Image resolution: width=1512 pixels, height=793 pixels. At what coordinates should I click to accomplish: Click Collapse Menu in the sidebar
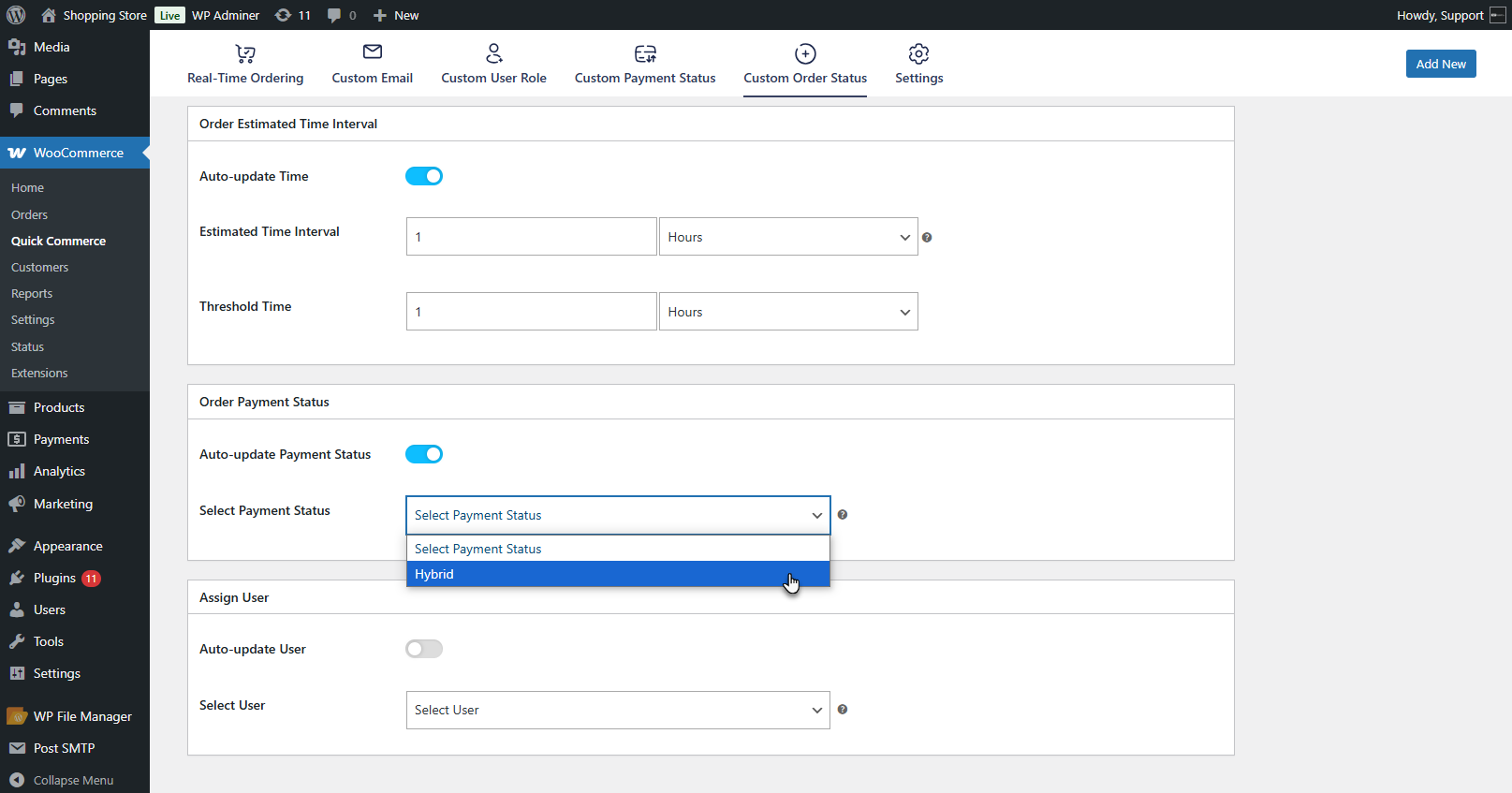tap(73, 780)
